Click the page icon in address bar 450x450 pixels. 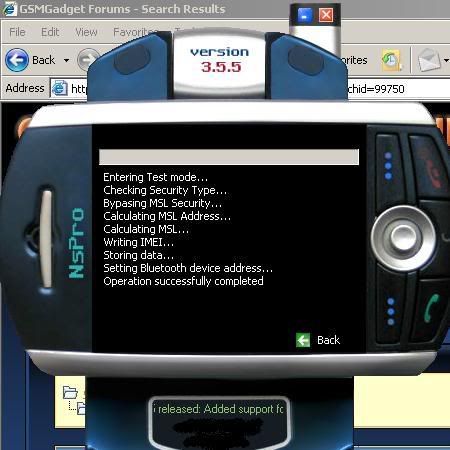click(60, 89)
